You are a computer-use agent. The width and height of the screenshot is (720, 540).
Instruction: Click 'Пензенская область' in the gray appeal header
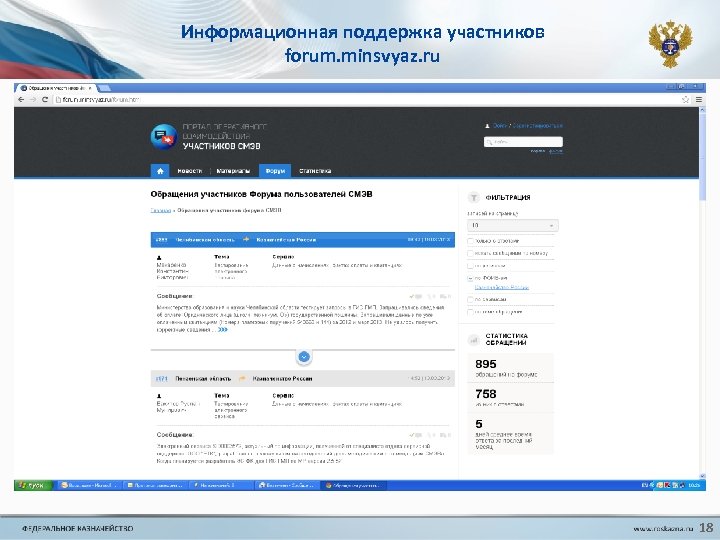(203, 378)
